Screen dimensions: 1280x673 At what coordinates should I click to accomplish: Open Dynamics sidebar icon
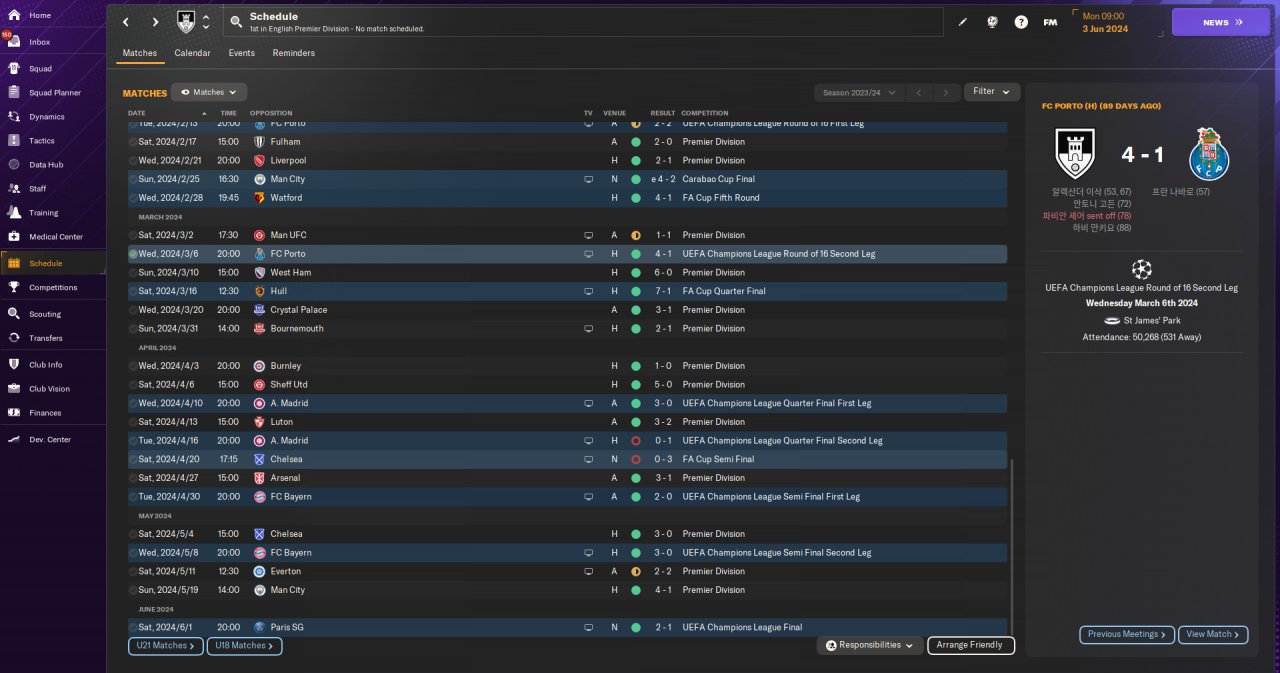(x=14, y=117)
